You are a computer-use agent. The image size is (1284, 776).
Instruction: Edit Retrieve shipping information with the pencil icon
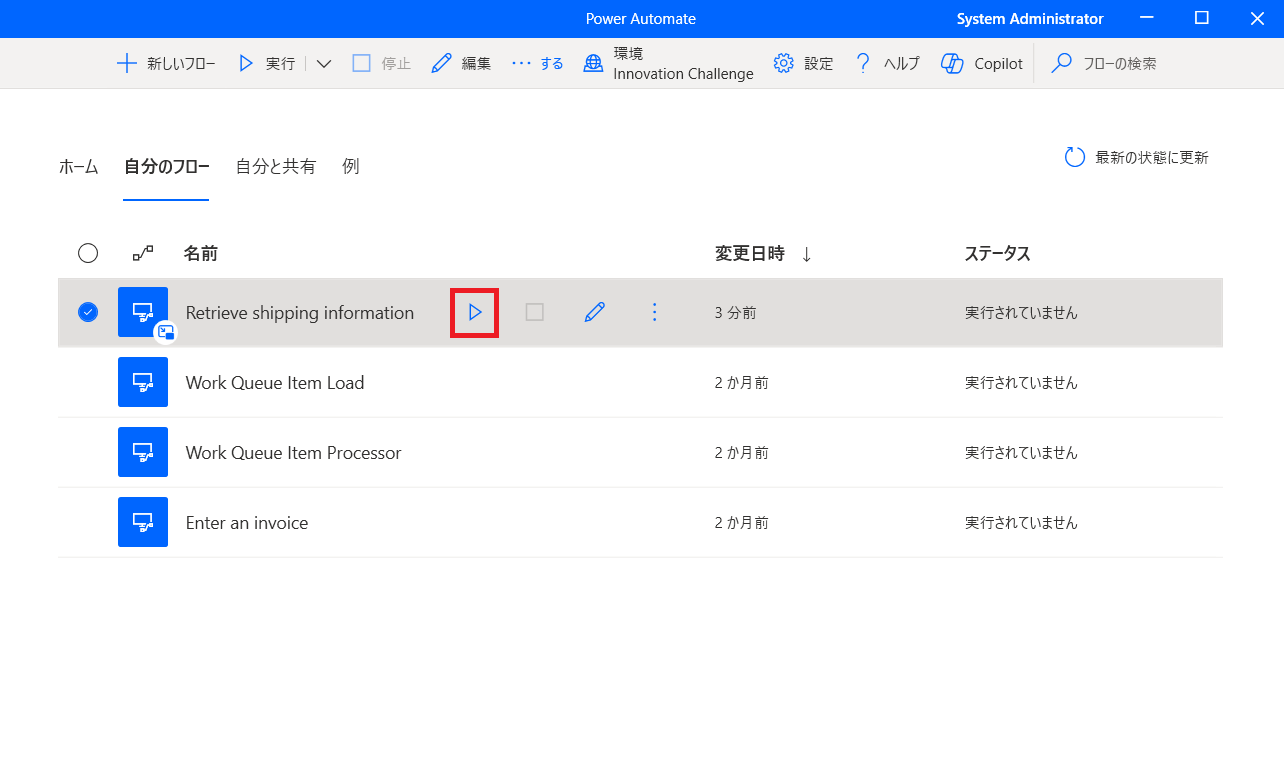click(x=595, y=312)
